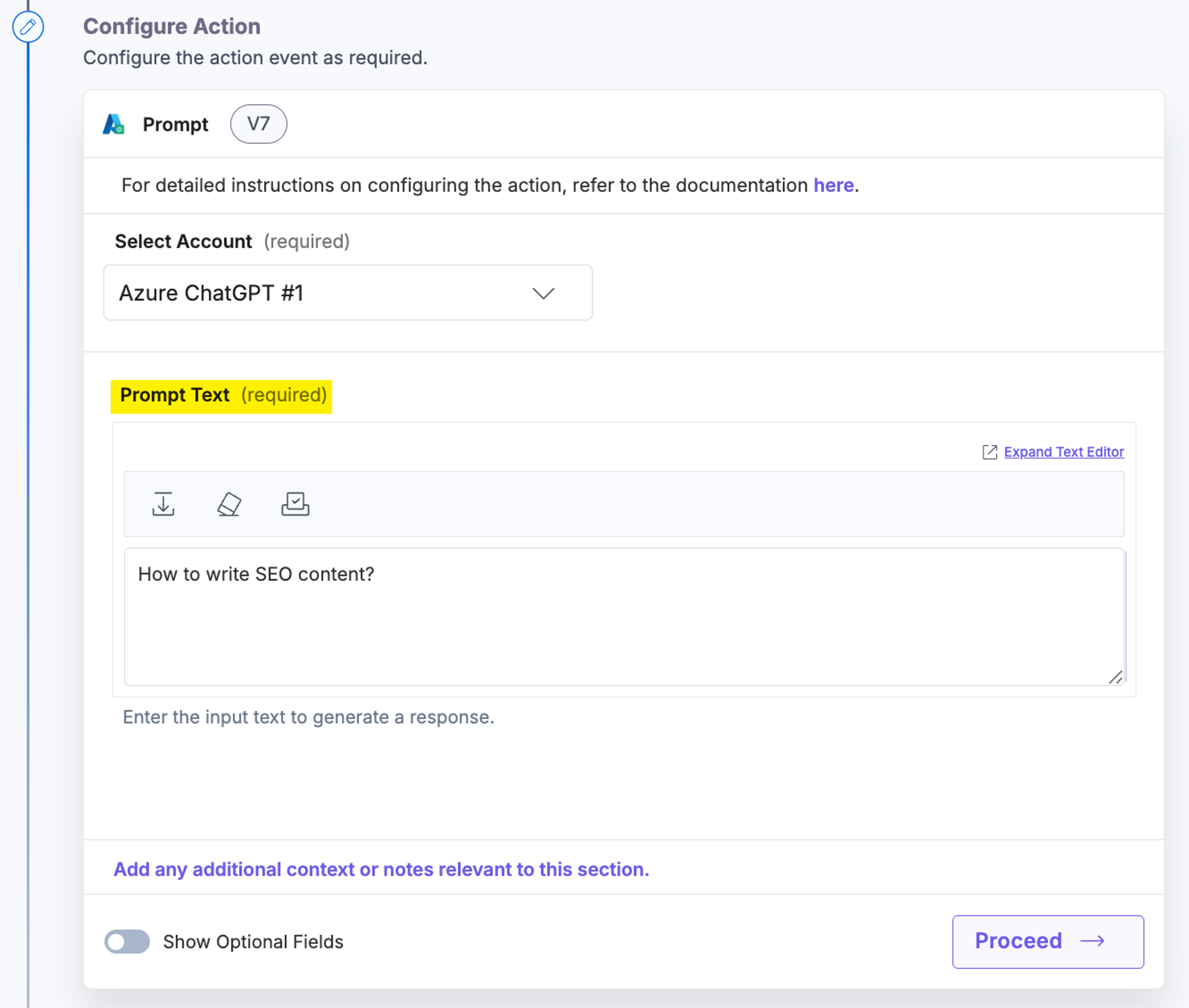Viewport: 1189px width, 1008px height.
Task: Click Expand Text Editor link
Action: click(x=1064, y=452)
